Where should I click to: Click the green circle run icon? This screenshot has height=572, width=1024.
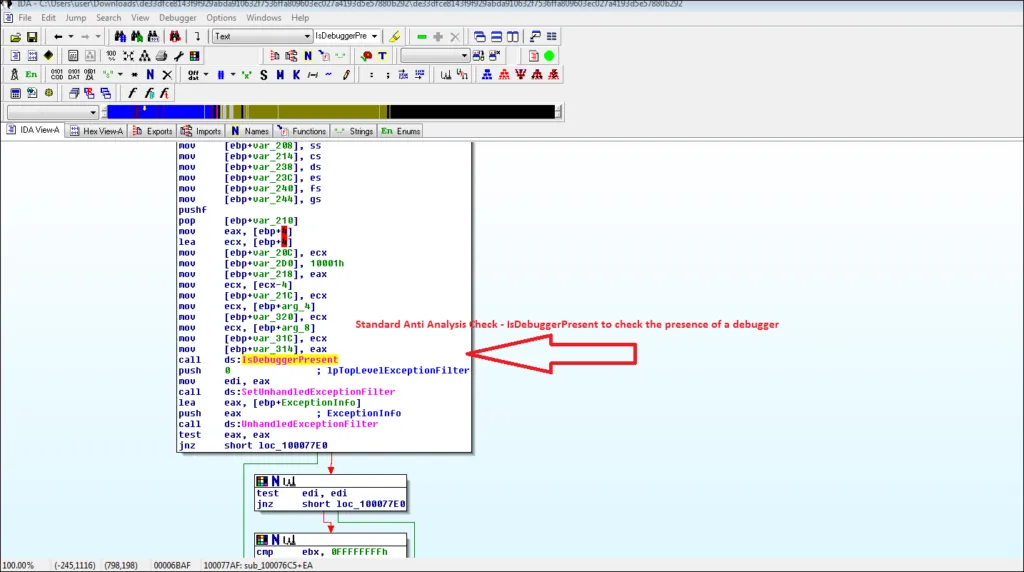tap(549, 56)
